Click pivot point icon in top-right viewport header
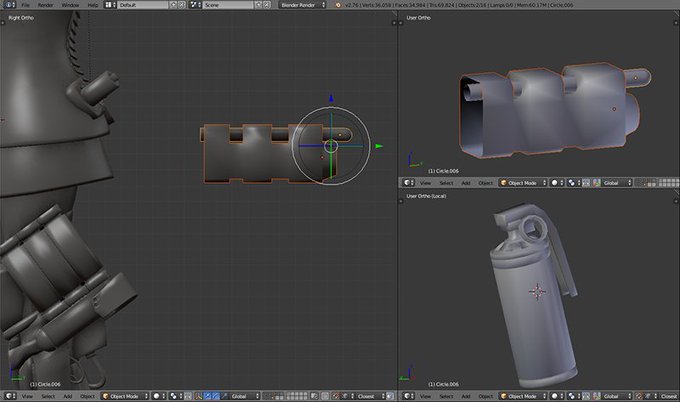 (x=573, y=183)
